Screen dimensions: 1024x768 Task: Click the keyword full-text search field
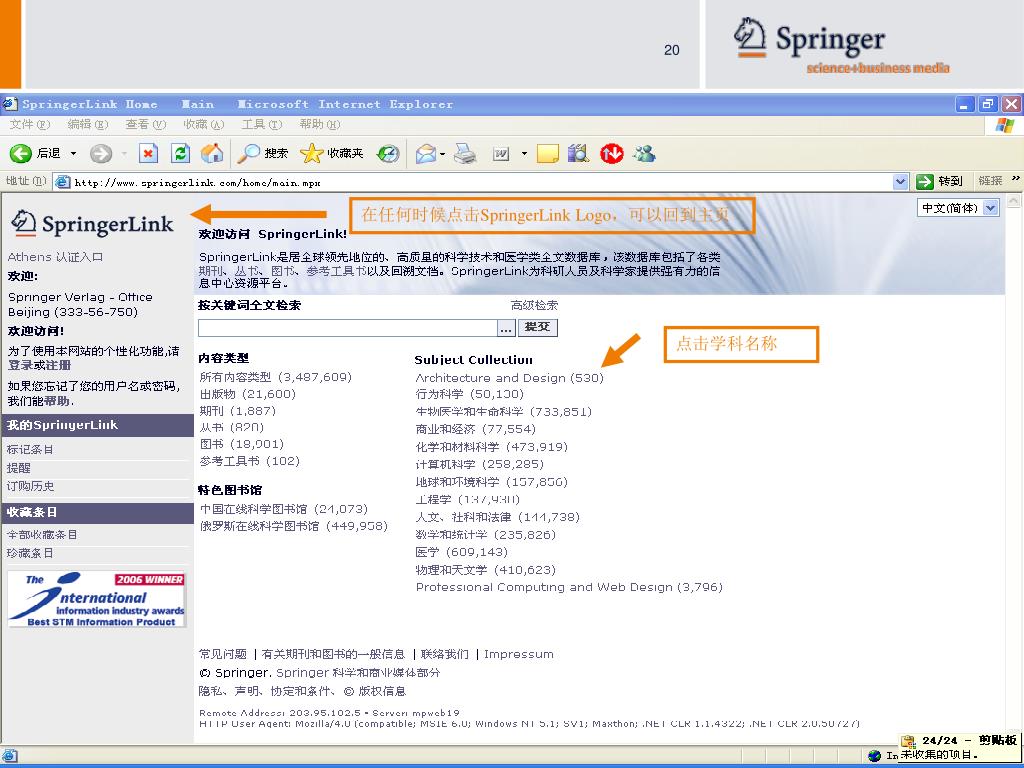point(347,328)
